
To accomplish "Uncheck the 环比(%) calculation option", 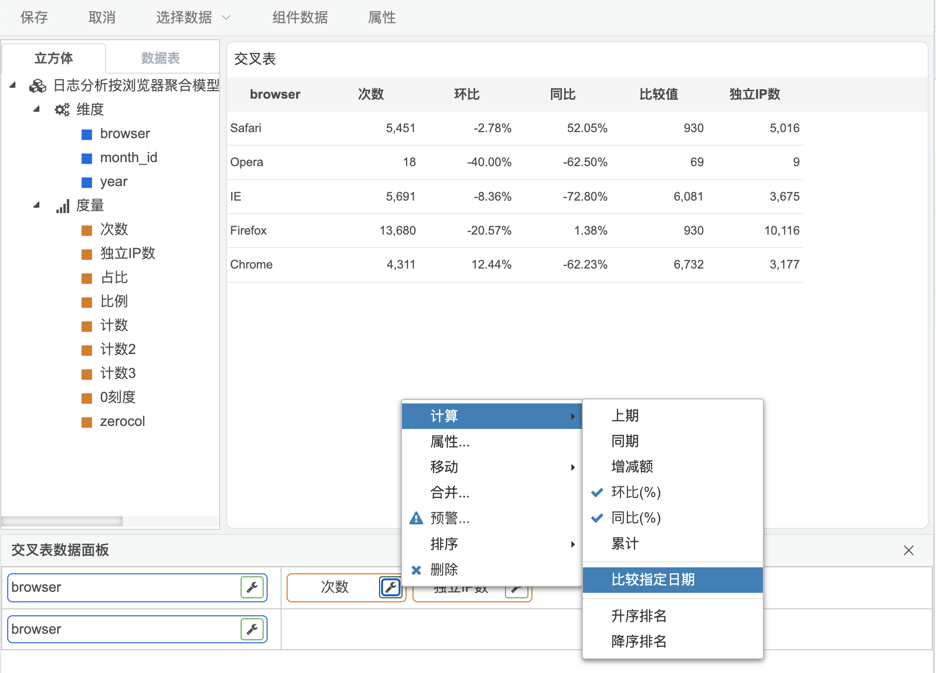I will [636, 492].
